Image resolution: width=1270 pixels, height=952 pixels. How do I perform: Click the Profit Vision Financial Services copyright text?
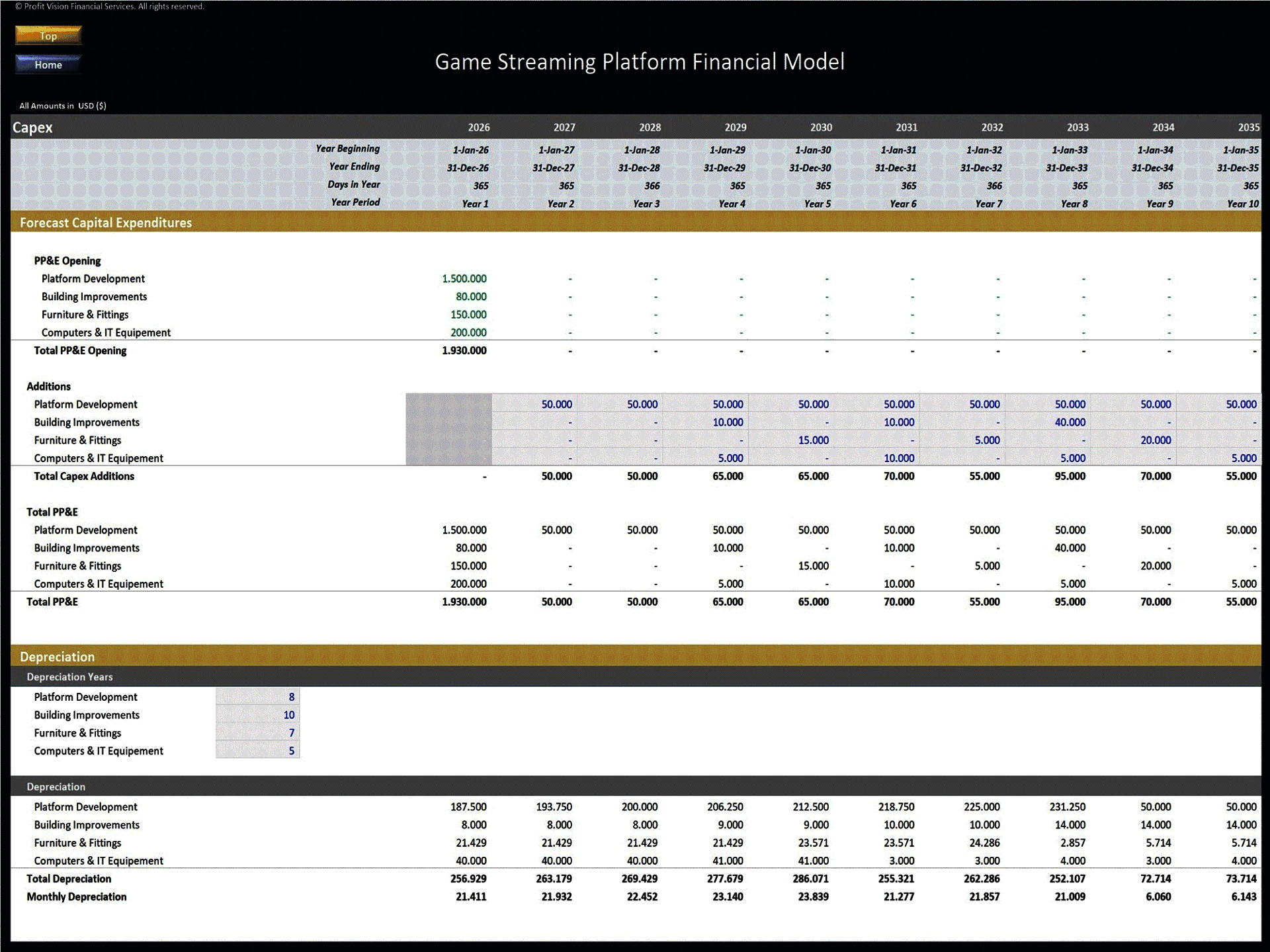point(110,6)
